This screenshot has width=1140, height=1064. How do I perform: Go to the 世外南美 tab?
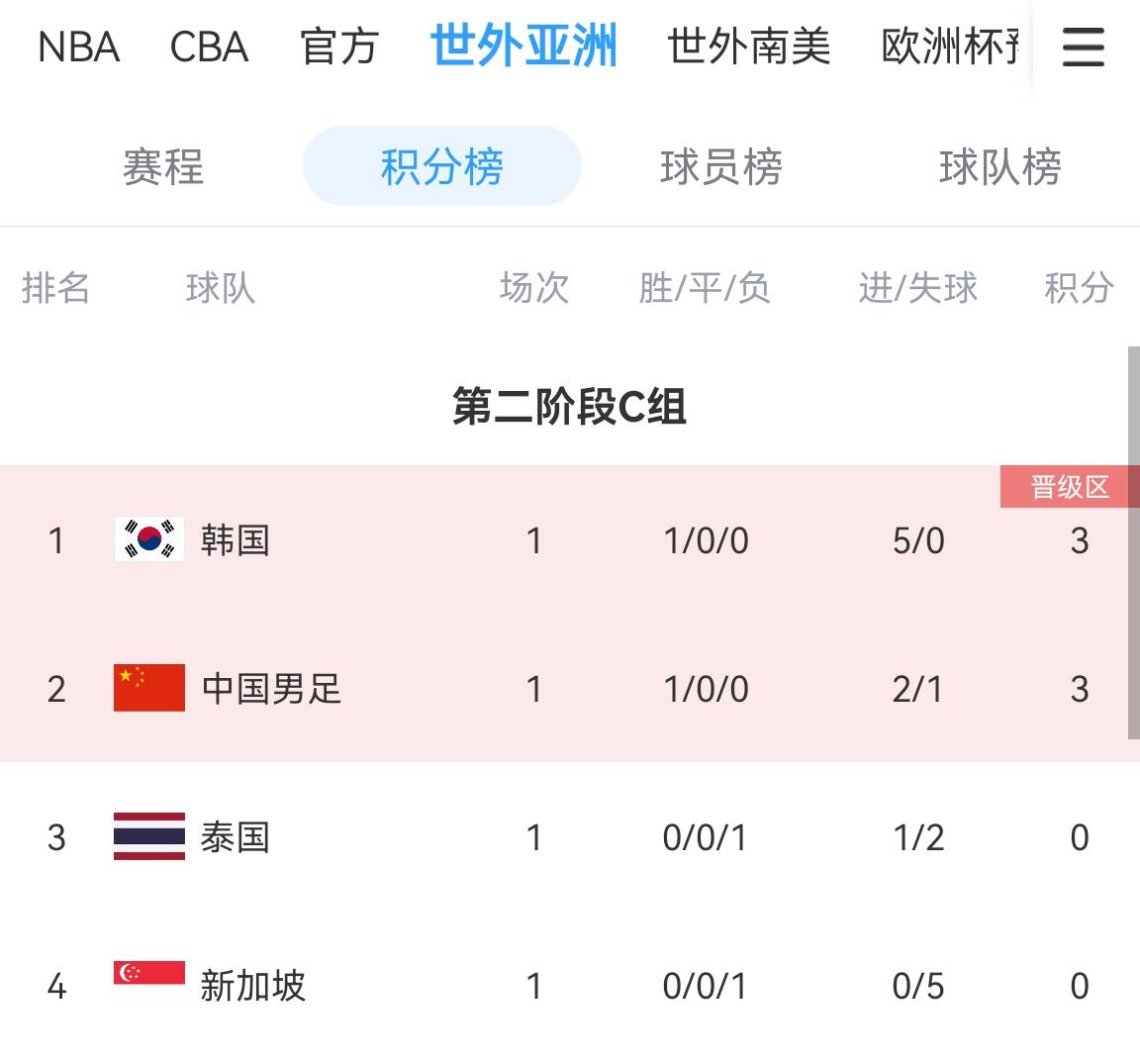click(748, 47)
